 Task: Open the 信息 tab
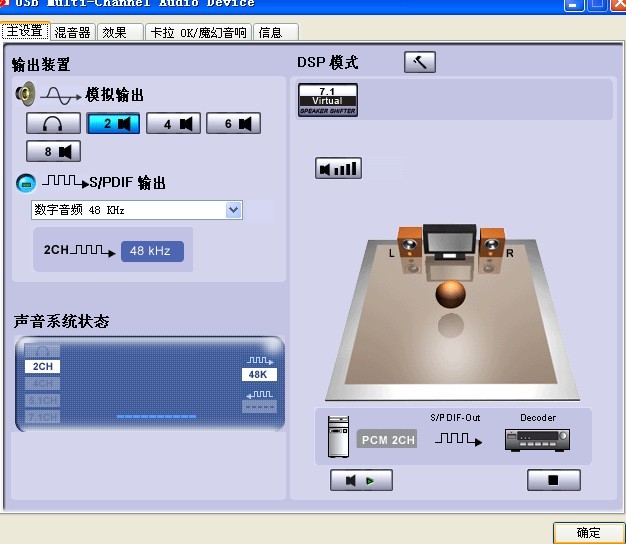point(275,32)
